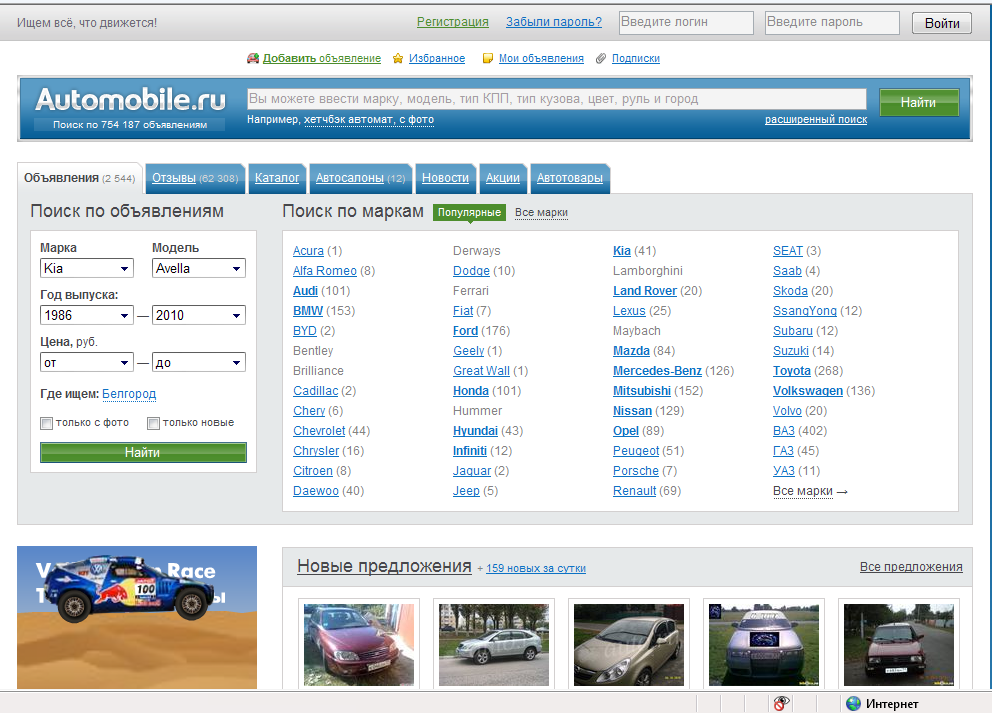This screenshot has width=992, height=713.
Task: Open the Подписки link
Action: [x=636, y=58]
